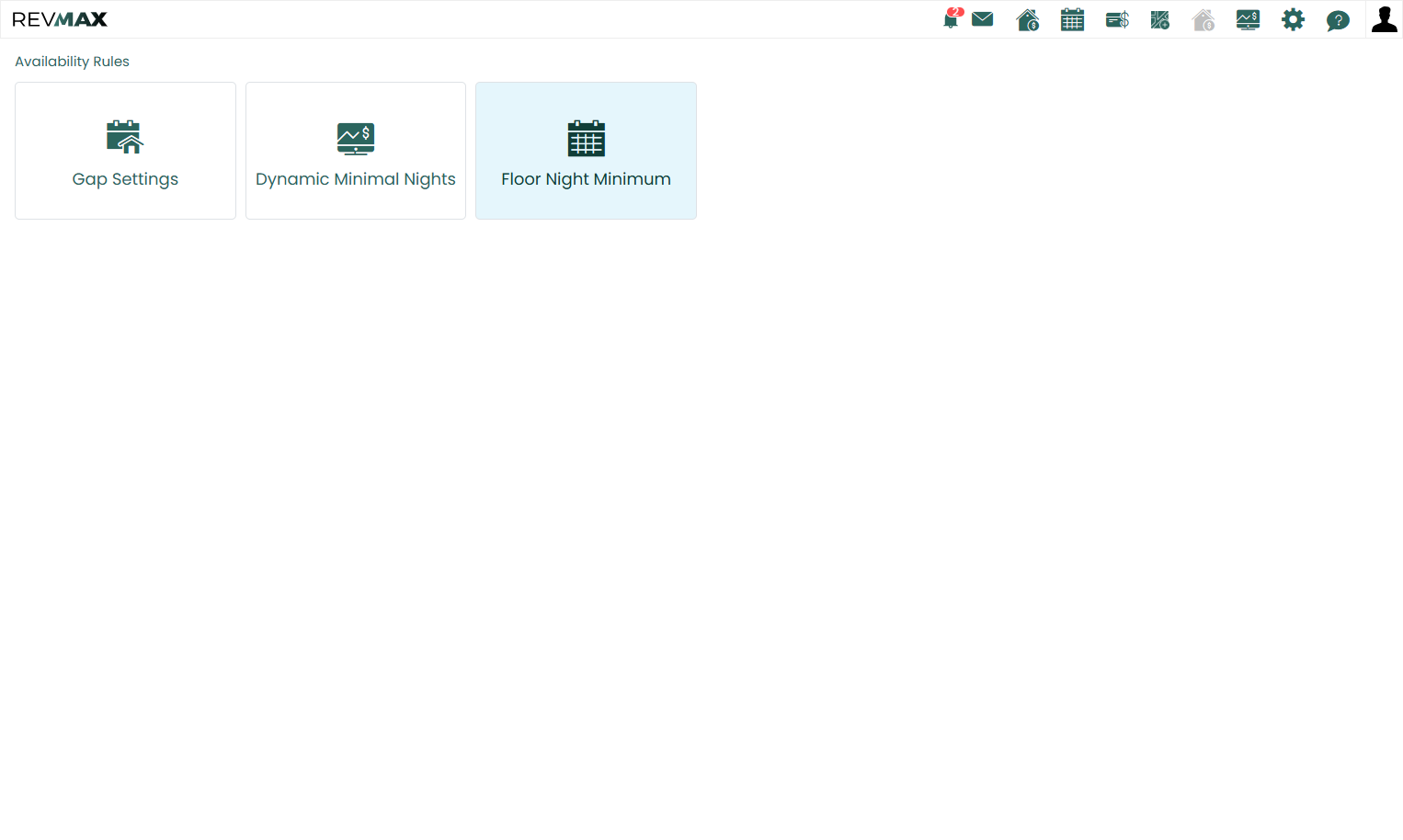
Task: Open the Floor Night Minimum card
Action: pyautogui.click(x=586, y=151)
